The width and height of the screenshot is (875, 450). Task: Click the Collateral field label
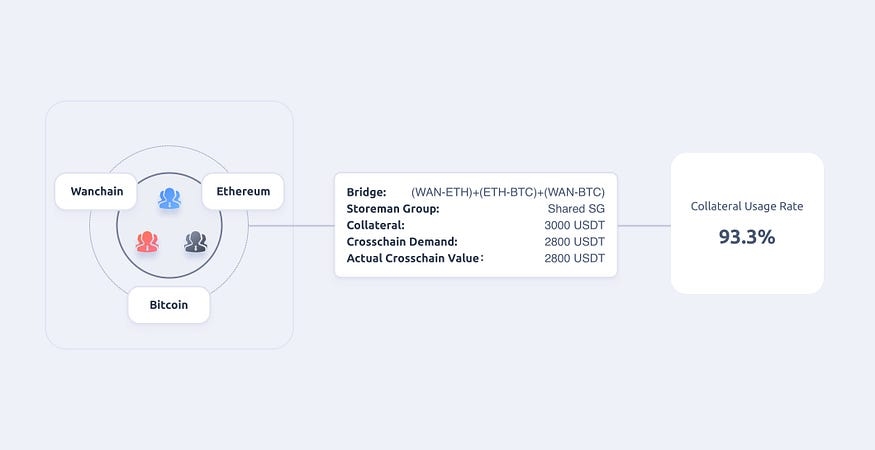(375, 225)
